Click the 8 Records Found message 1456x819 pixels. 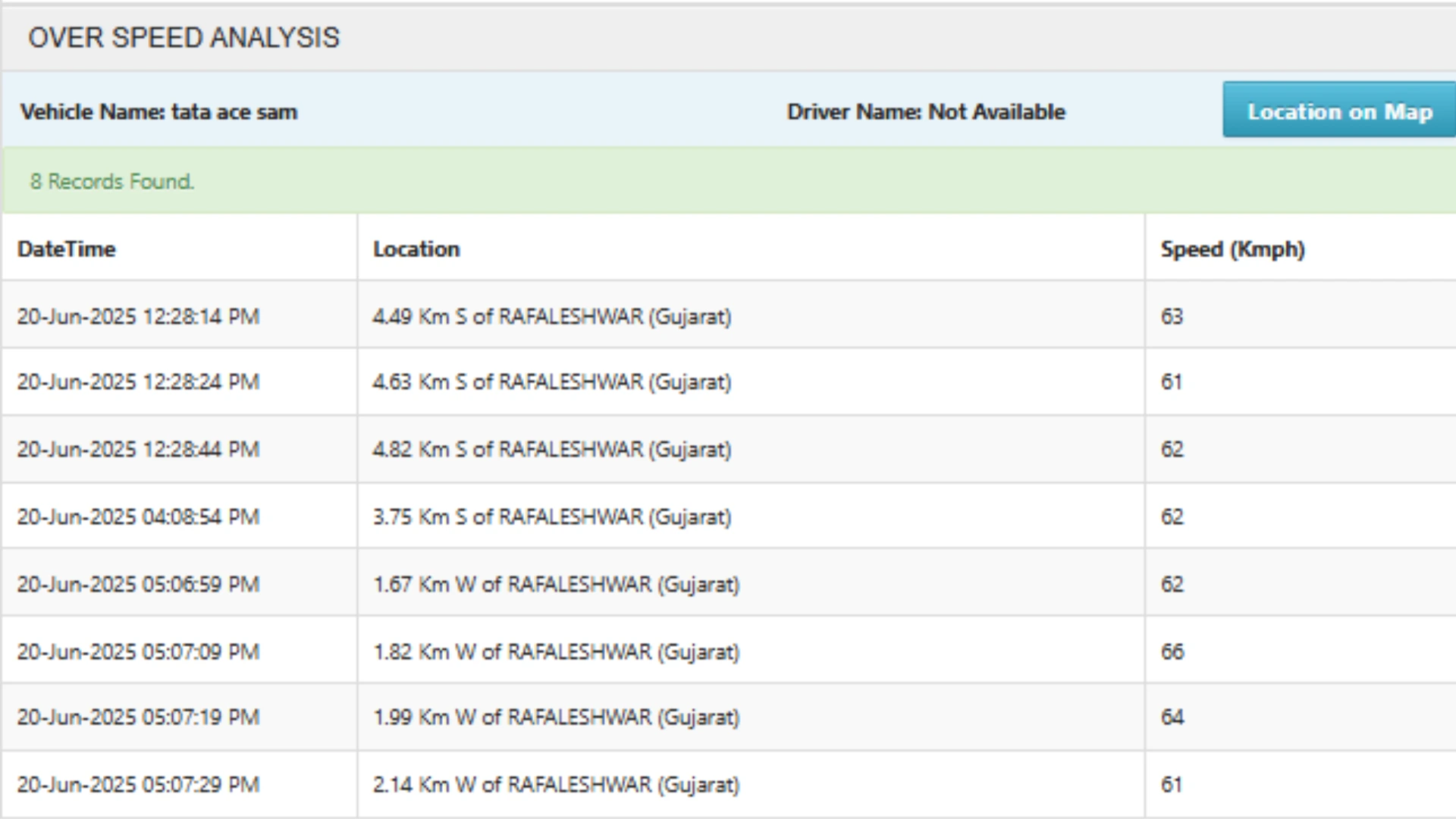pyautogui.click(x=112, y=181)
